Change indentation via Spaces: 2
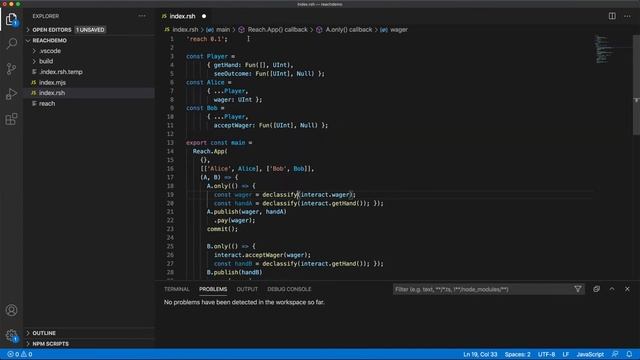This screenshot has height=360, width=640. point(518,354)
